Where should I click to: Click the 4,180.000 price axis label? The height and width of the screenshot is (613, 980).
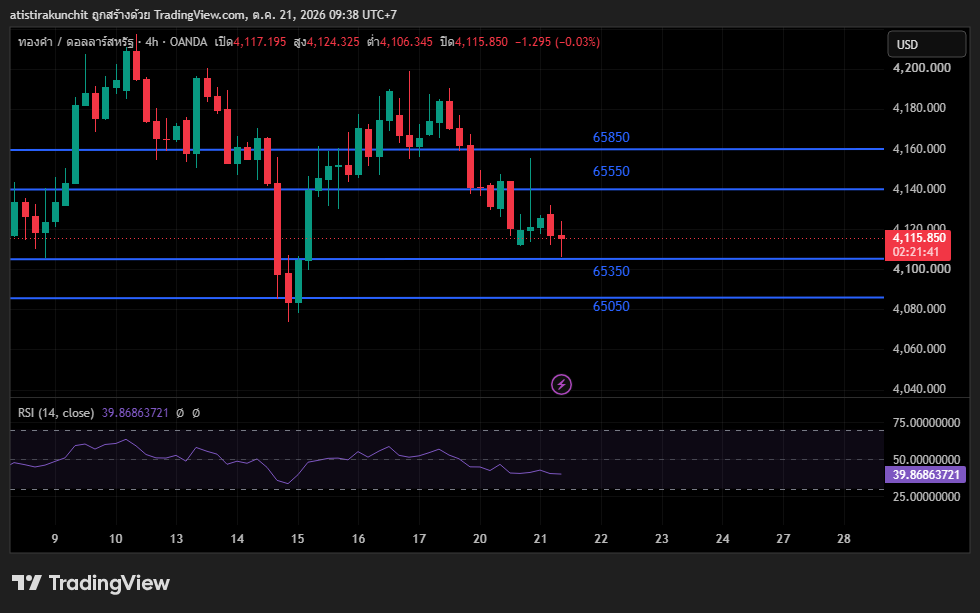(x=919, y=108)
